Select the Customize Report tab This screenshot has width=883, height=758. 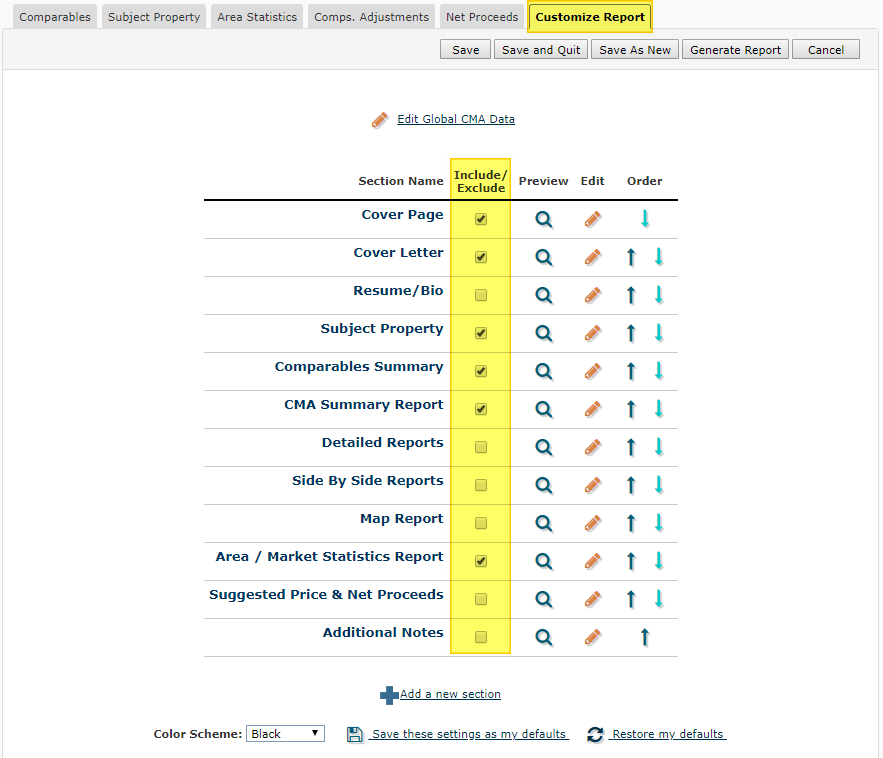coord(590,17)
